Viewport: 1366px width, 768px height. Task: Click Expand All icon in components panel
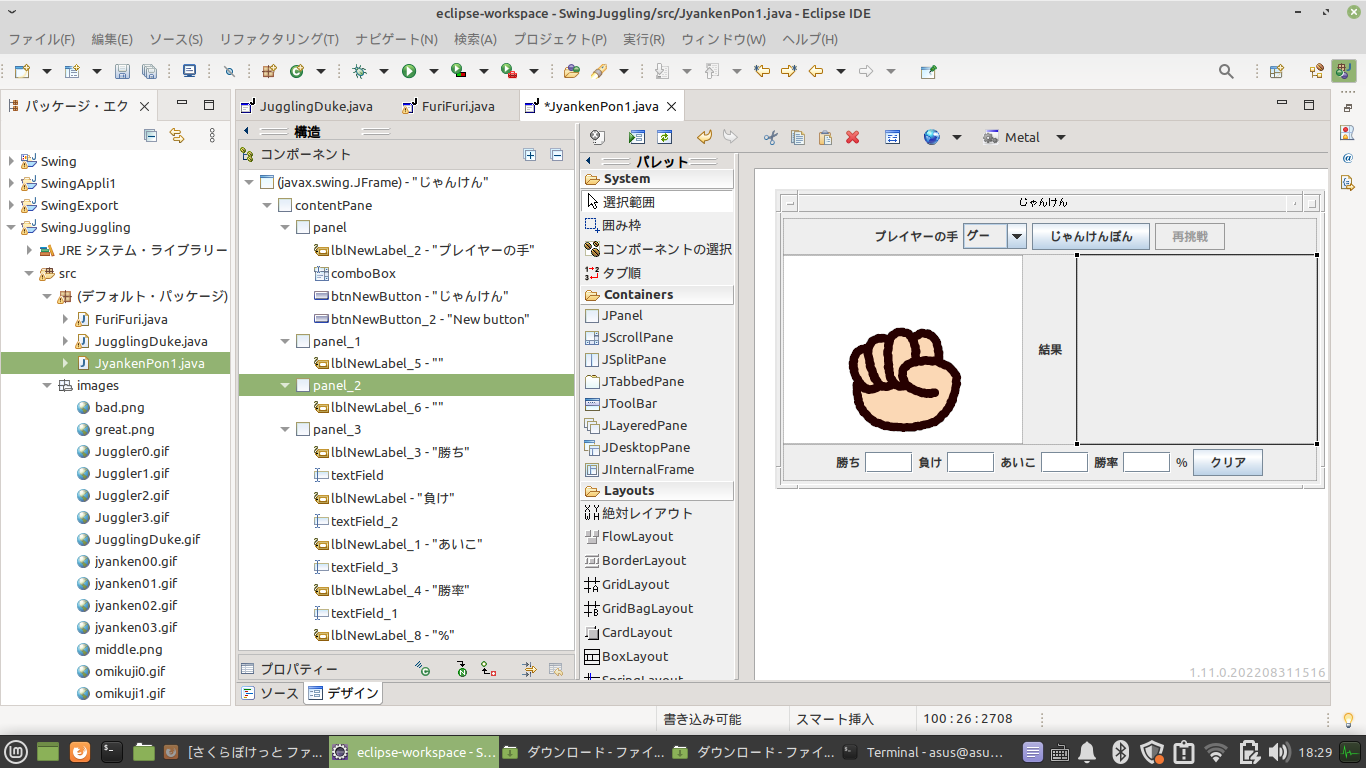coord(530,155)
